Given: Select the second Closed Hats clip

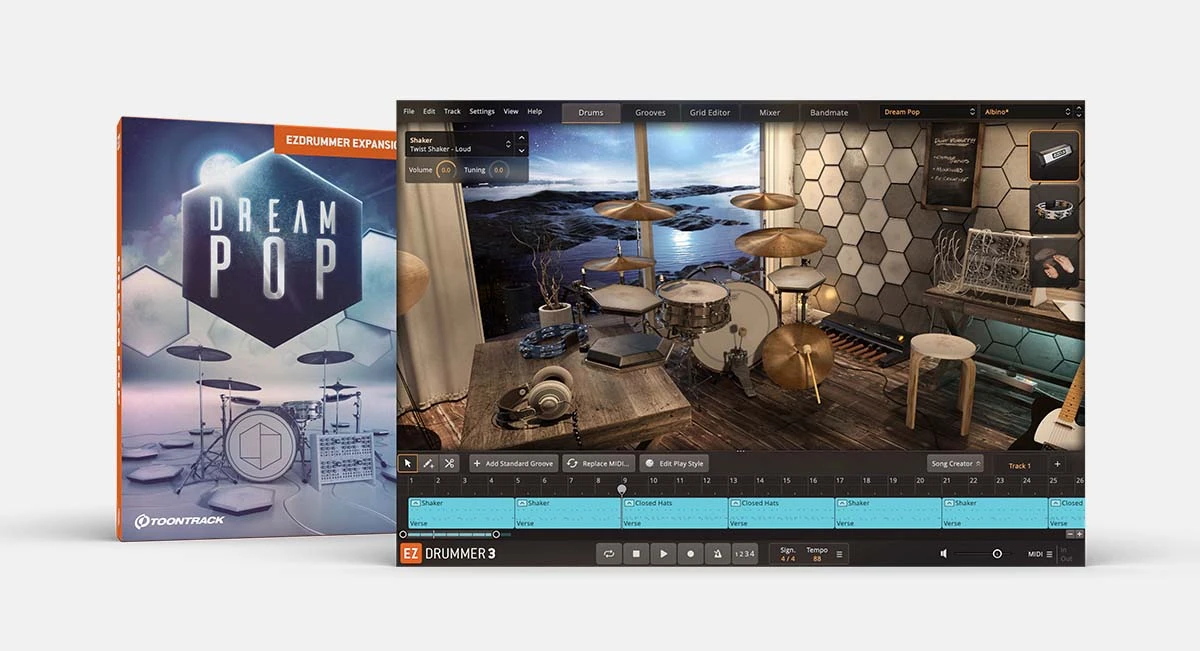Looking at the screenshot, I should pyautogui.click(x=781, y=513).
